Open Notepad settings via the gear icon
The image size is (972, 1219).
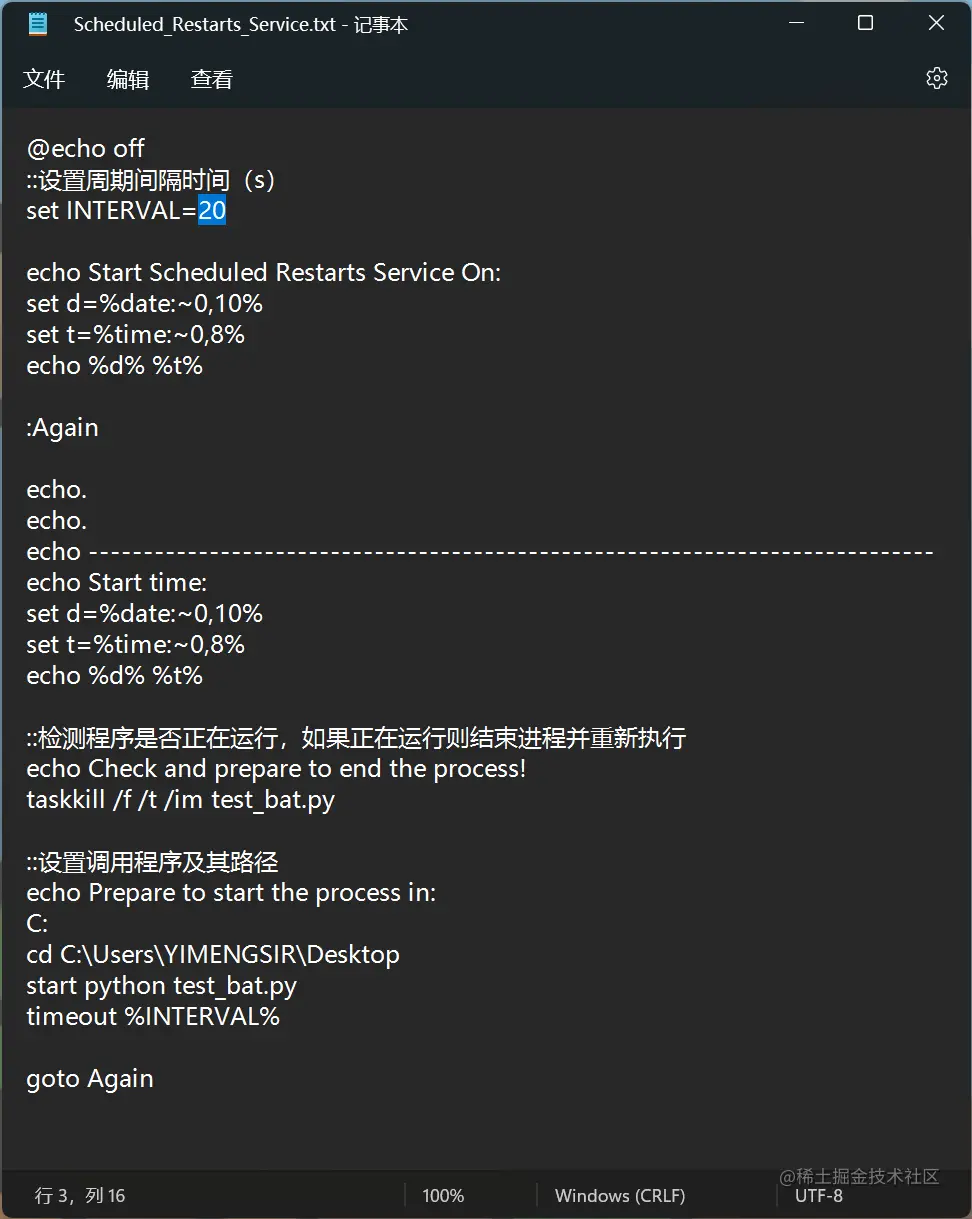pos(936,77)
